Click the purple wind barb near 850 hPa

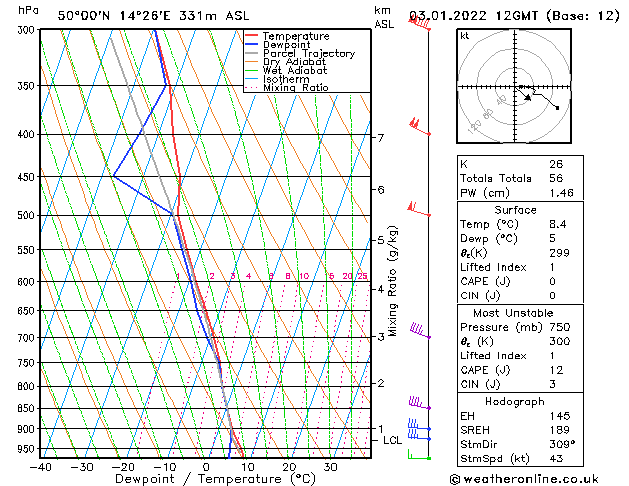[x=418, y=403]
